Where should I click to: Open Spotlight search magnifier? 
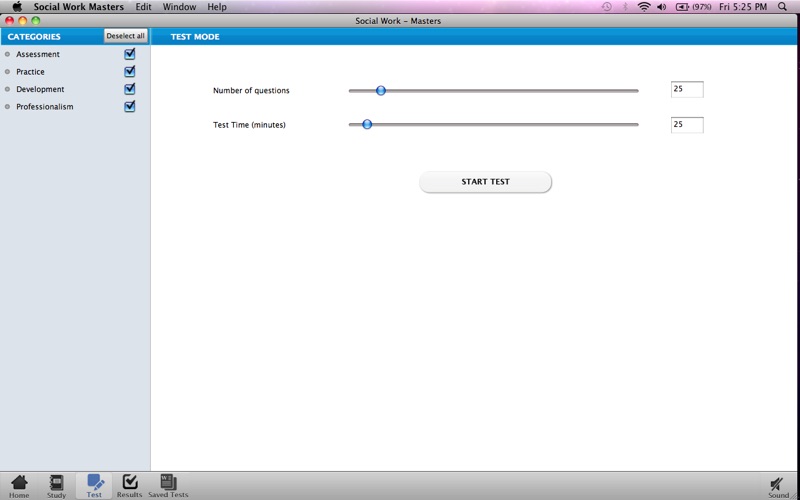(x=782, y=7)
